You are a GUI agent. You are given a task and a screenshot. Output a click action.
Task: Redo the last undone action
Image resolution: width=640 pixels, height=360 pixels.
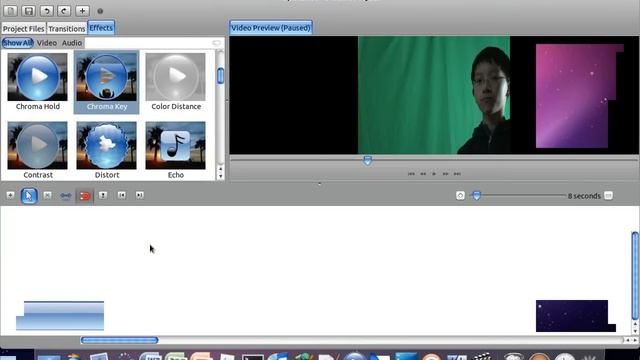click(64, 11)
